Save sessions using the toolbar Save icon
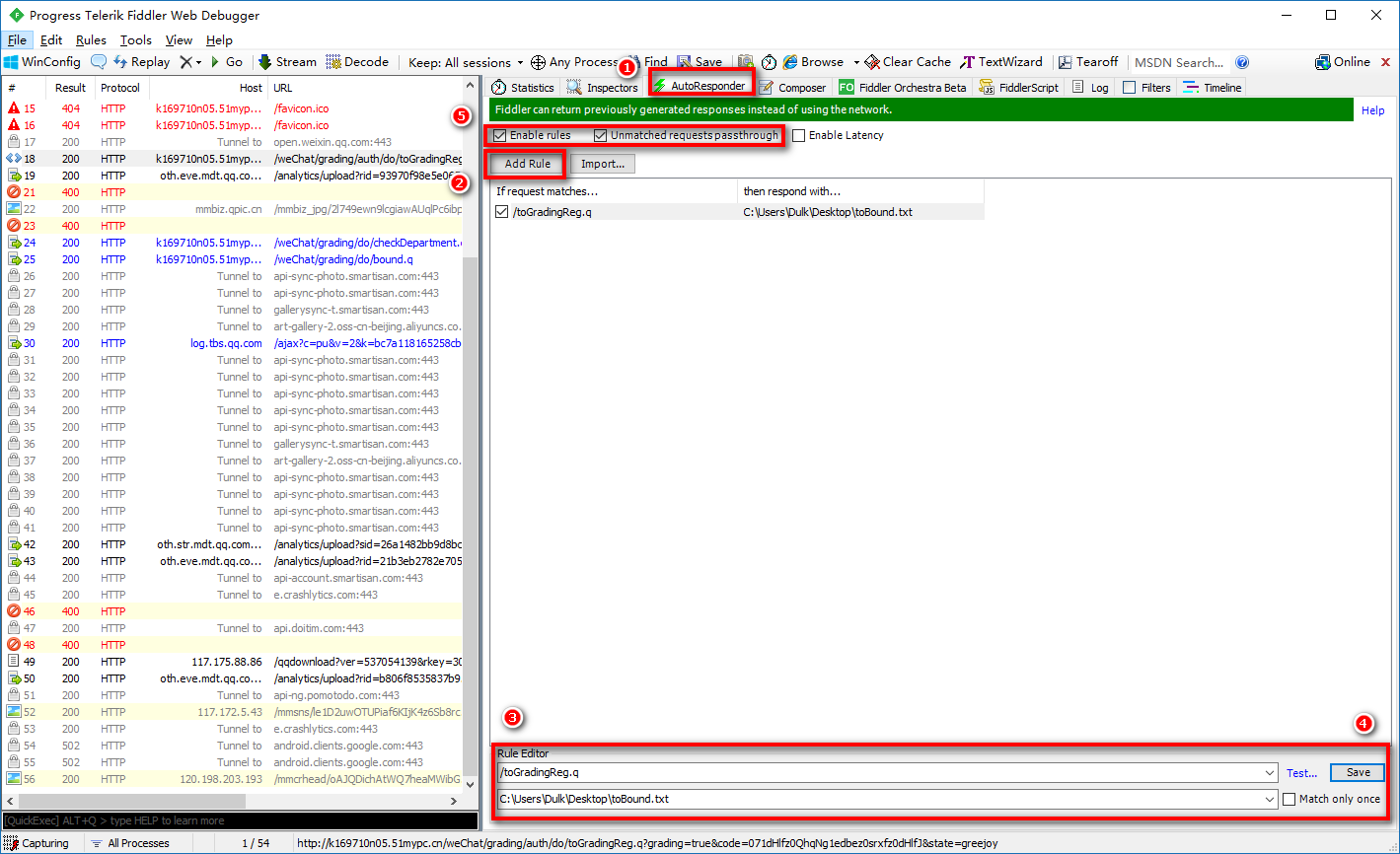Image resolution: width=1400 pixels, height=854 pixels. (x=699, y=62)
